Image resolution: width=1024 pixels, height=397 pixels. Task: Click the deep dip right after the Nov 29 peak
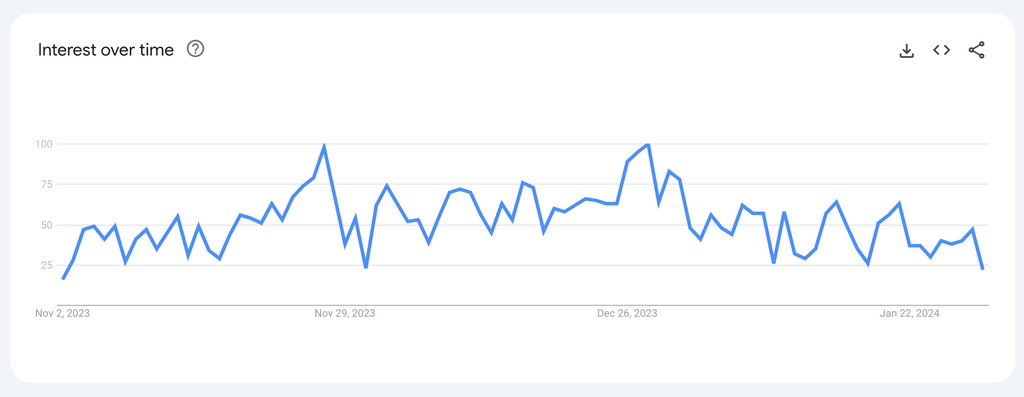pos(366,267)
